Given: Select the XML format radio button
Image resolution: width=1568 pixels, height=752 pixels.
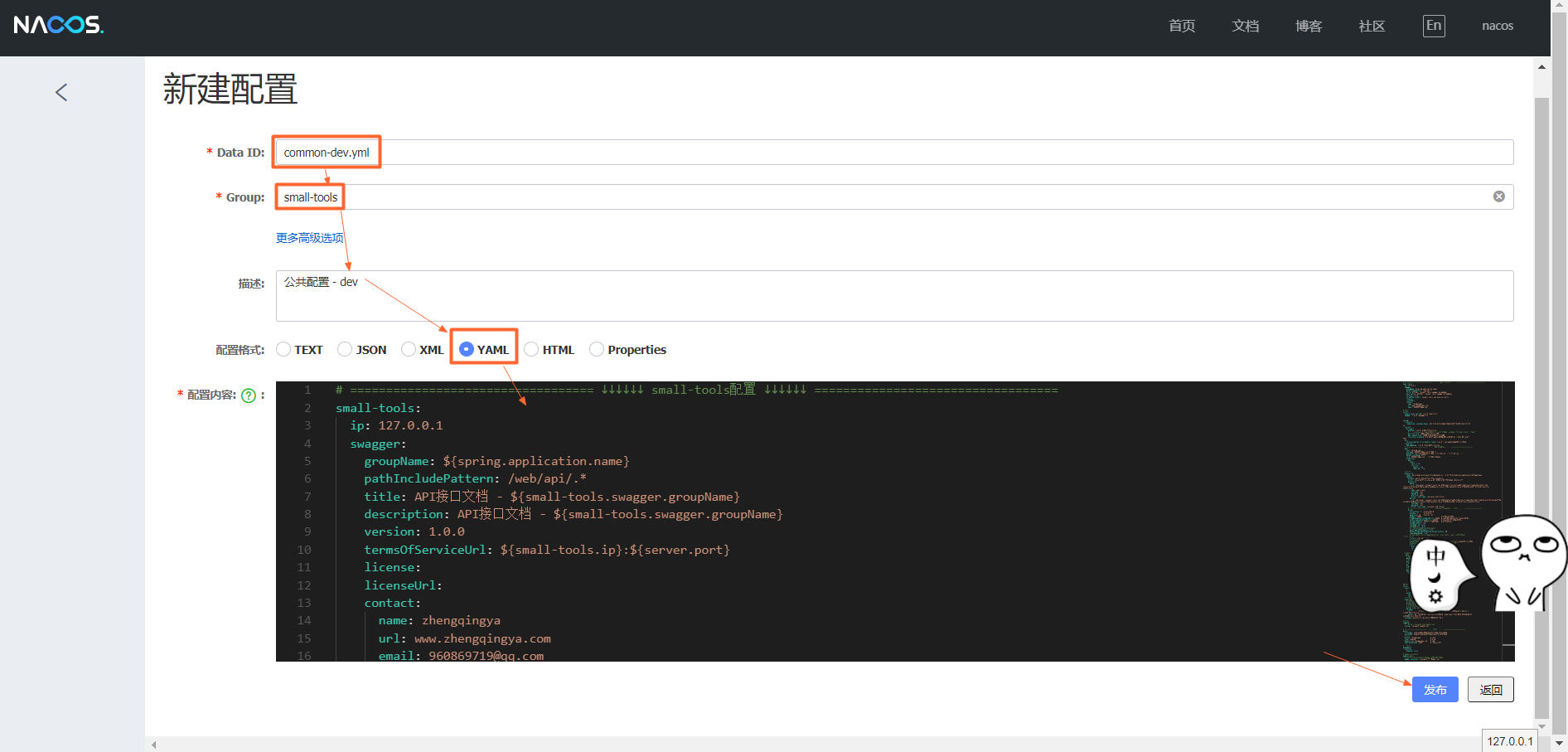Looking at the screenshot, I should 409,349.
